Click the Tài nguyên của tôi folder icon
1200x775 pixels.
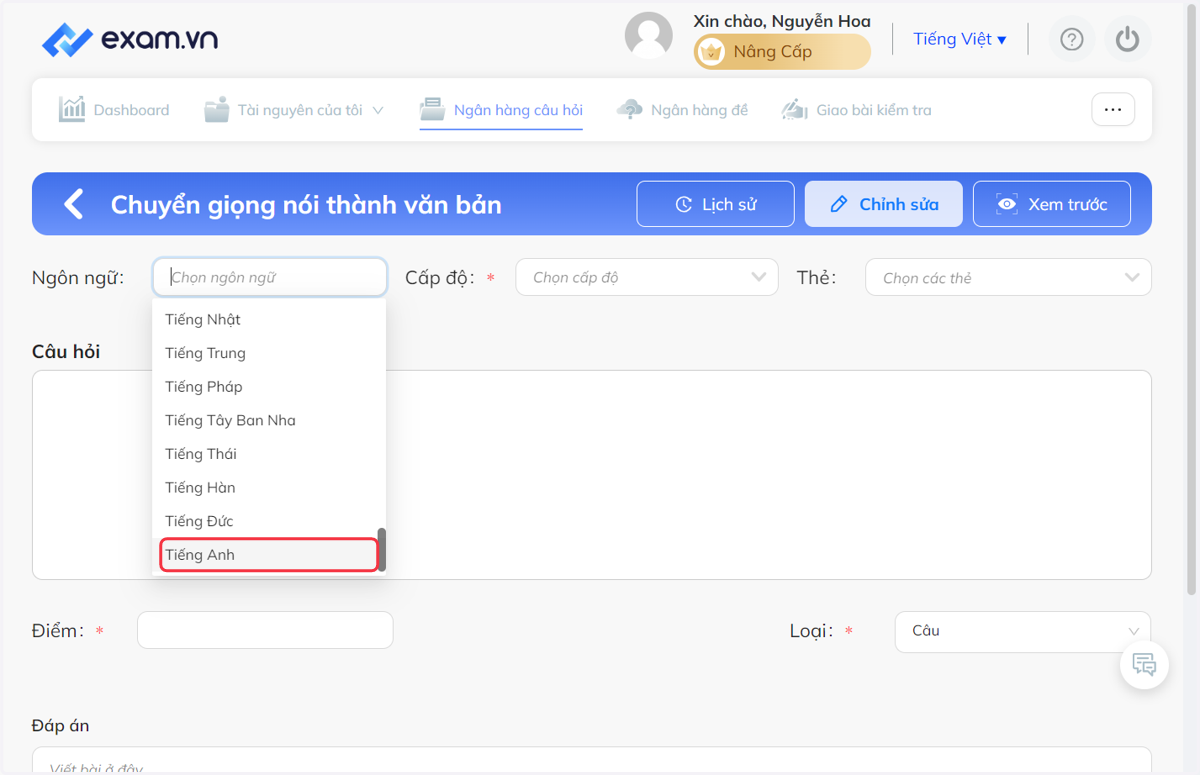(x=216, y=109)
